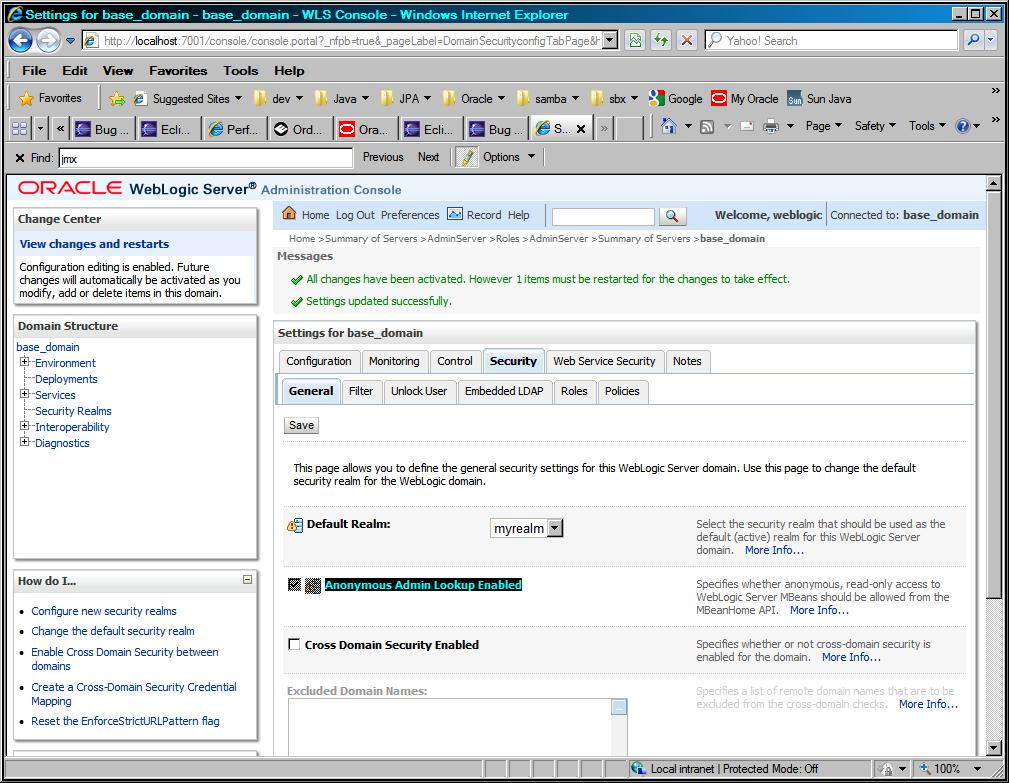Click the console search text field

(x=603, y=216)
